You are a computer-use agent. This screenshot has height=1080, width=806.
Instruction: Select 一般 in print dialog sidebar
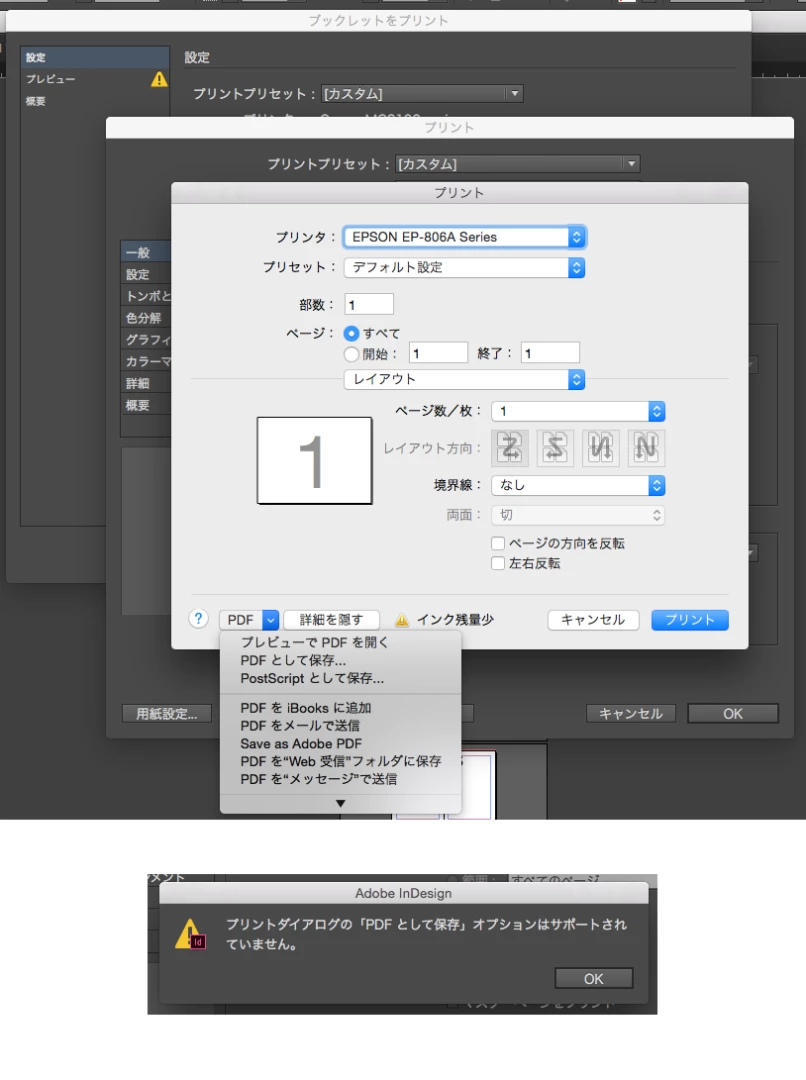146,253
